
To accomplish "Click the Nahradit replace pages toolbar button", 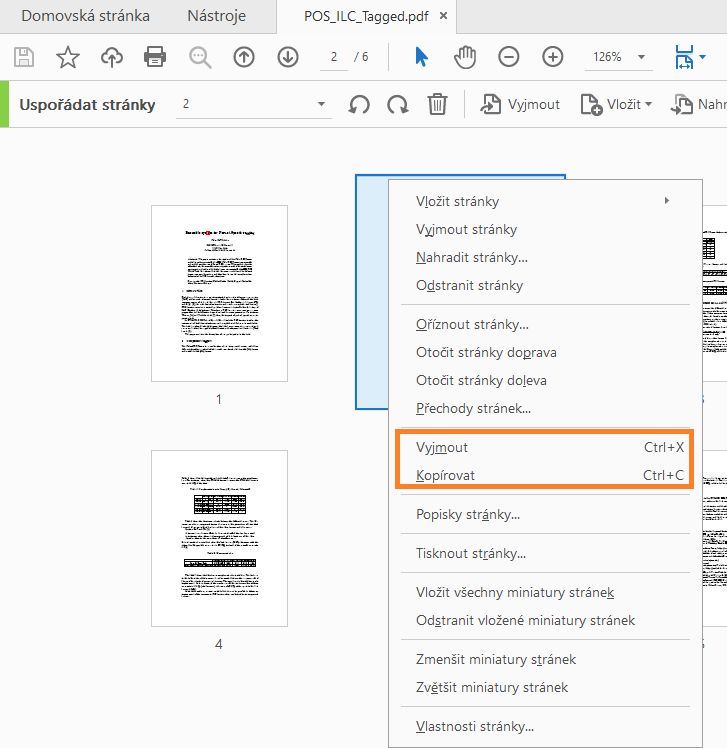I will click(x=699, y=104).
